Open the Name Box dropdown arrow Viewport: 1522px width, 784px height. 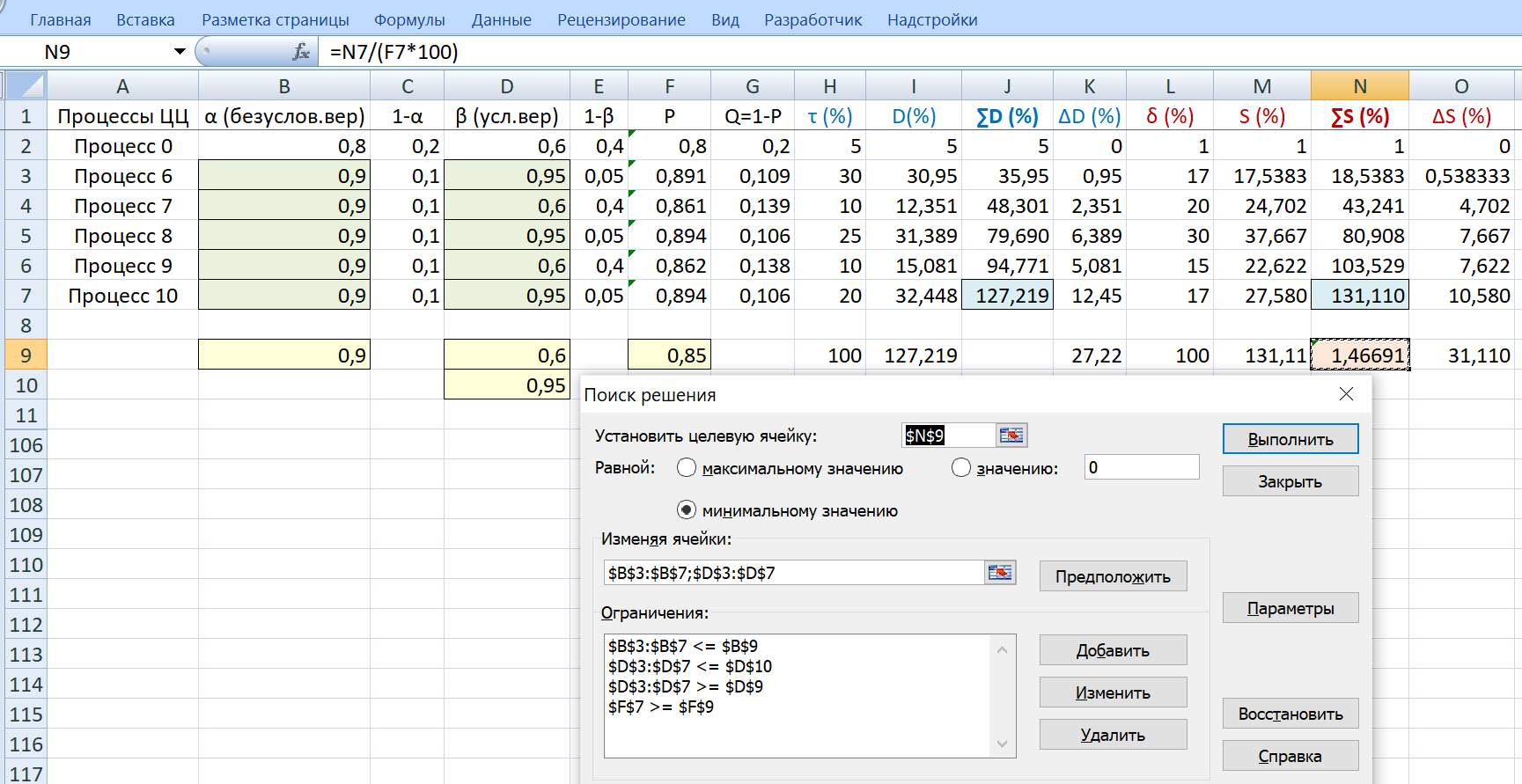click(180, 52)
